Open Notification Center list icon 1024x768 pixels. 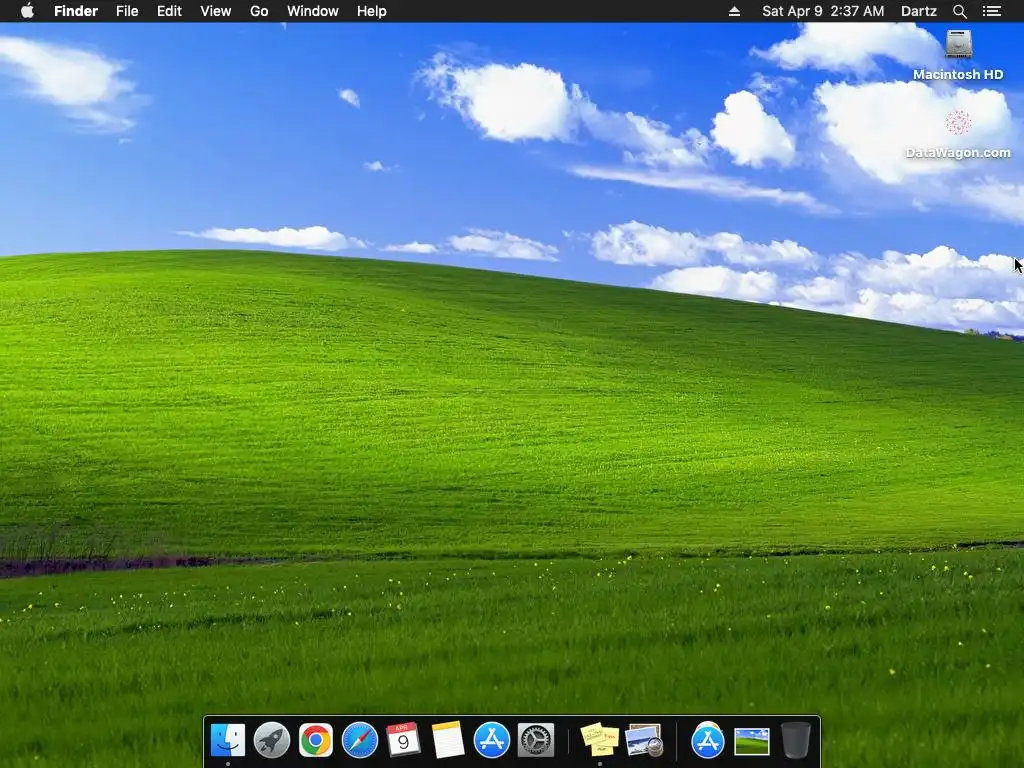992,11
